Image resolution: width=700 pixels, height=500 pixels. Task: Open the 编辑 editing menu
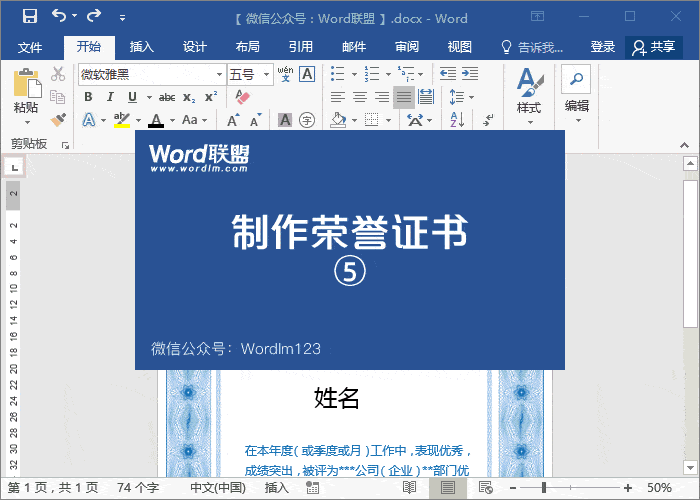click(x=576, y=94)
